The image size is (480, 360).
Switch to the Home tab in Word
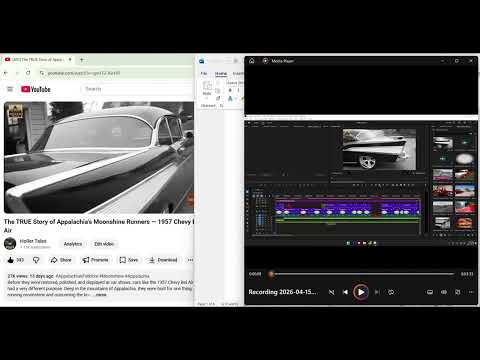(221, 73)
